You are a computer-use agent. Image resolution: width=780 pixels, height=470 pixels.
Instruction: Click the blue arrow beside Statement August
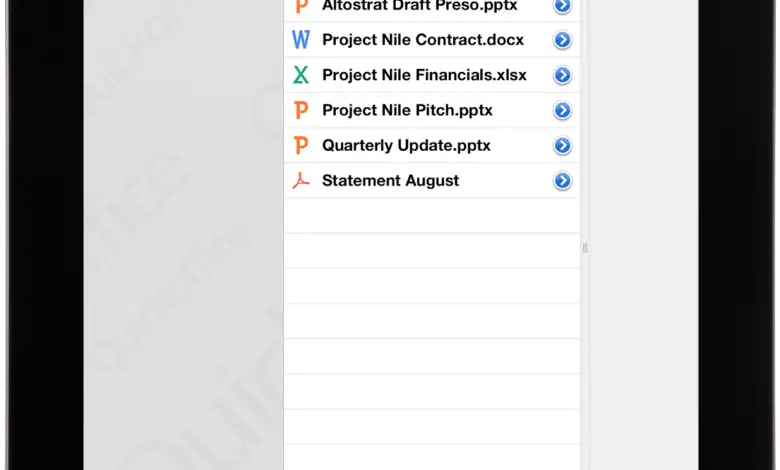[562, 181]
